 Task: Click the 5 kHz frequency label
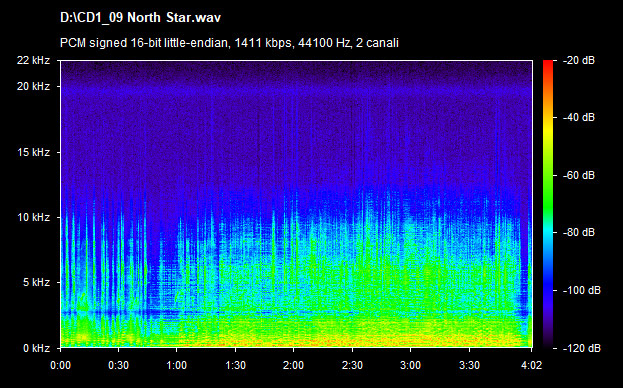37,282
